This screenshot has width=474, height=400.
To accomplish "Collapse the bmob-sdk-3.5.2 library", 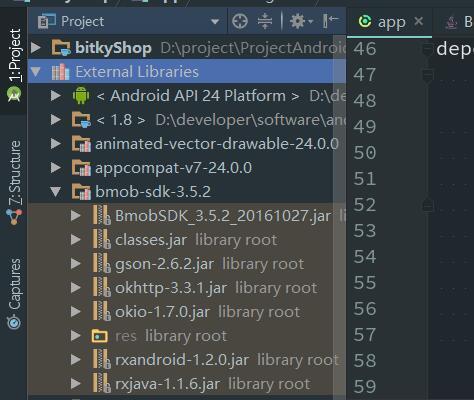I will (x=55, y=192).
